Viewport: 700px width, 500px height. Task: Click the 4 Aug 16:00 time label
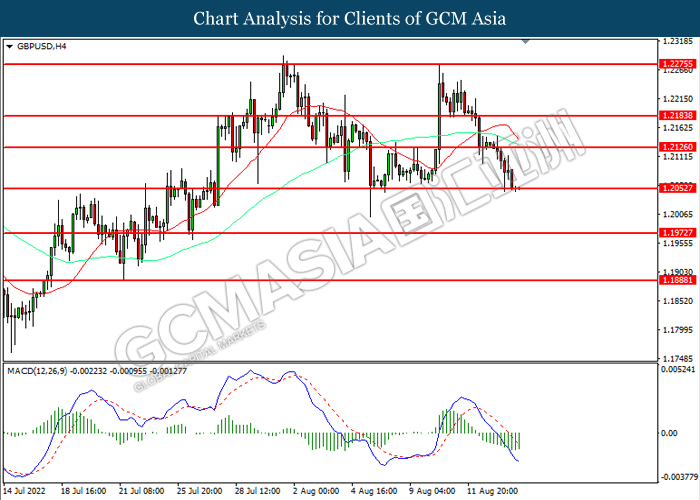click(374, 491)
